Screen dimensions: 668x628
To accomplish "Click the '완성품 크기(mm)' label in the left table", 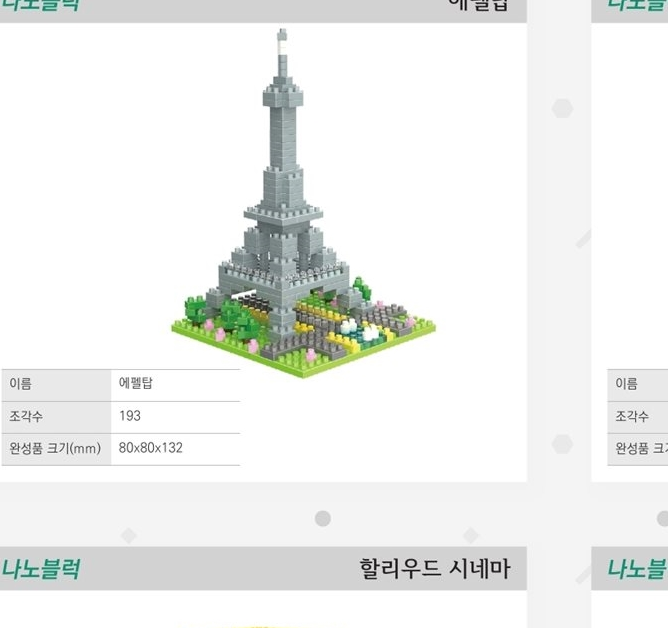I will (x=55, y=448).
